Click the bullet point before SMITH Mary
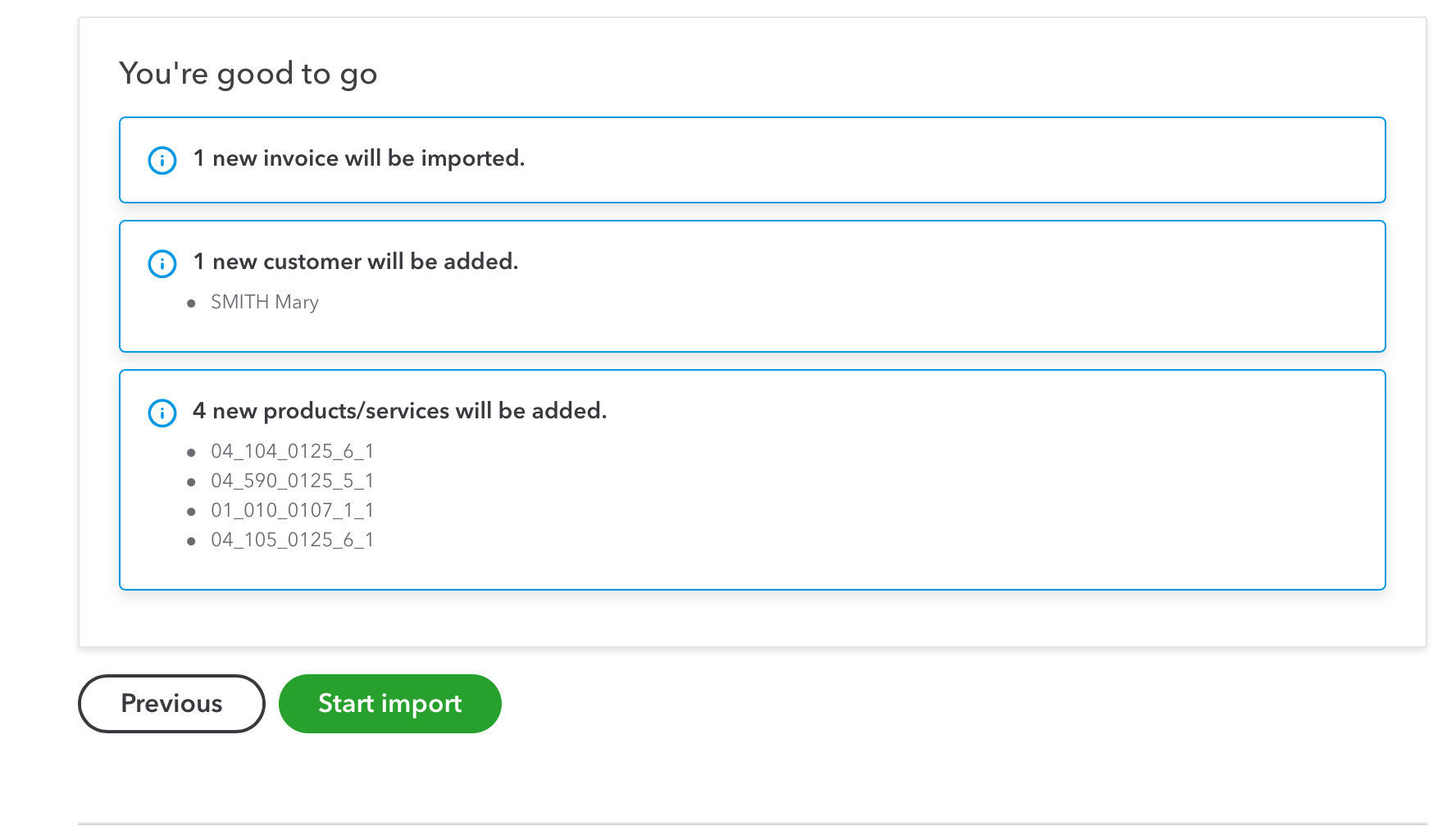The image size is (1456, 835). (x=191, y=303)
